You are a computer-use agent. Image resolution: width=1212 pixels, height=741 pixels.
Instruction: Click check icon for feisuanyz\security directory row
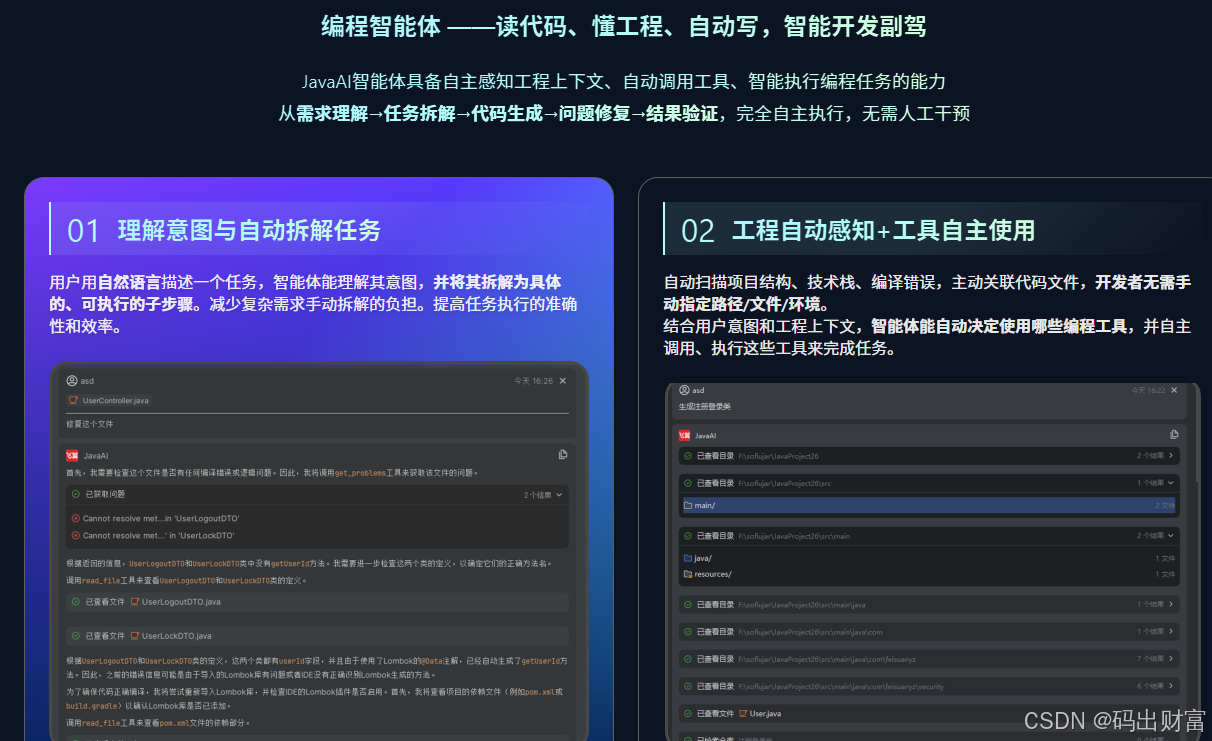688,686
